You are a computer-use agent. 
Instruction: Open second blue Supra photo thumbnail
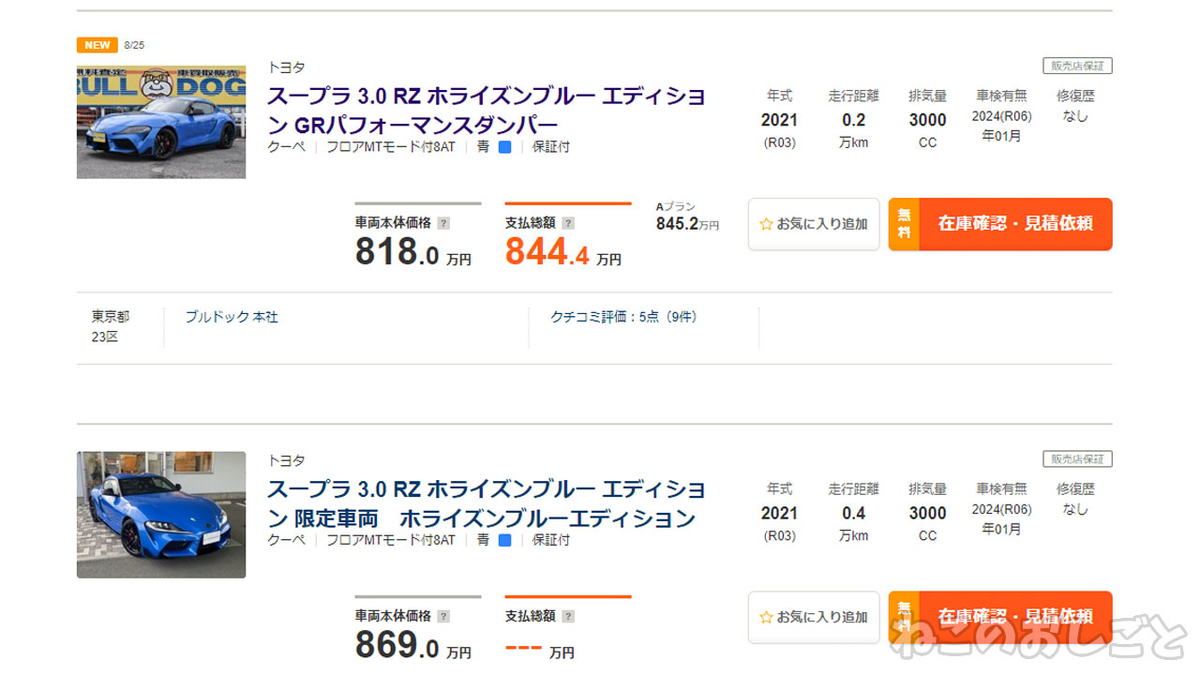(x=161, y=515)
